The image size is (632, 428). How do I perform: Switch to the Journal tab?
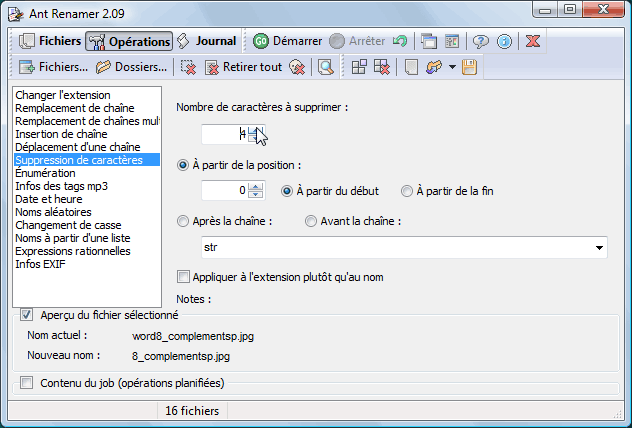[x=207, y=41]
